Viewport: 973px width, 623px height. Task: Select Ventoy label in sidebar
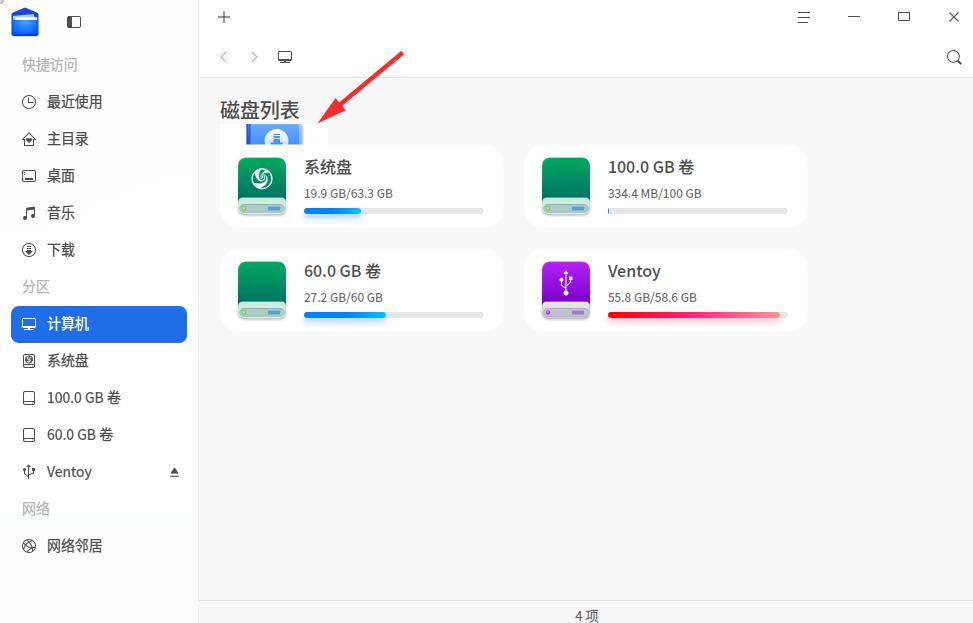pos(70,472)
